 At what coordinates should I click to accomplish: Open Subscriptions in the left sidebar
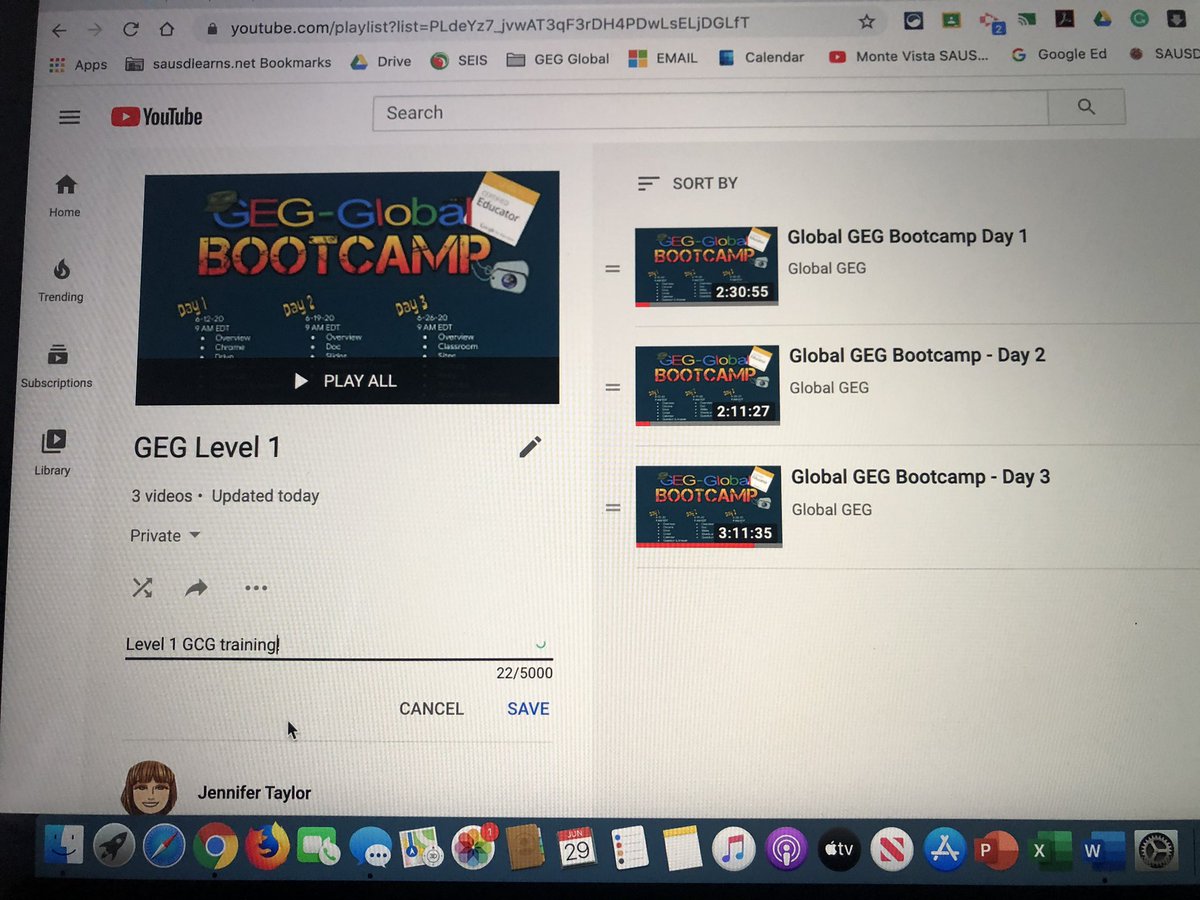(x=57, y=366)
